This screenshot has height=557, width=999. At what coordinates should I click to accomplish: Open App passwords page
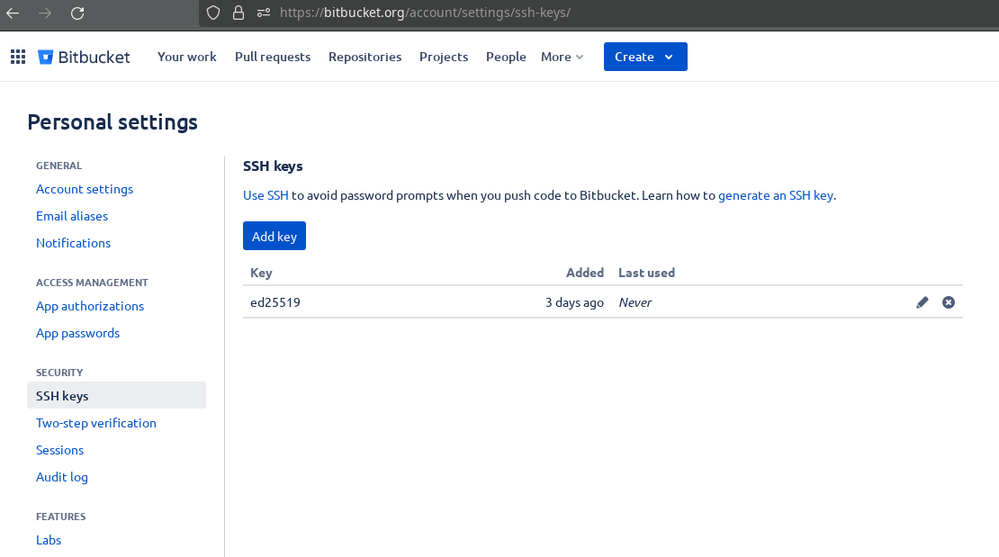click(78, 333)
